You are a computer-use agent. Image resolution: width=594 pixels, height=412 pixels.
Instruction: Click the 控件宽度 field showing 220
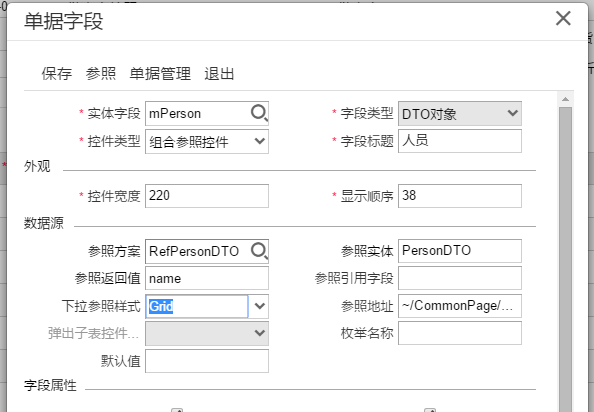pos(207,196)
